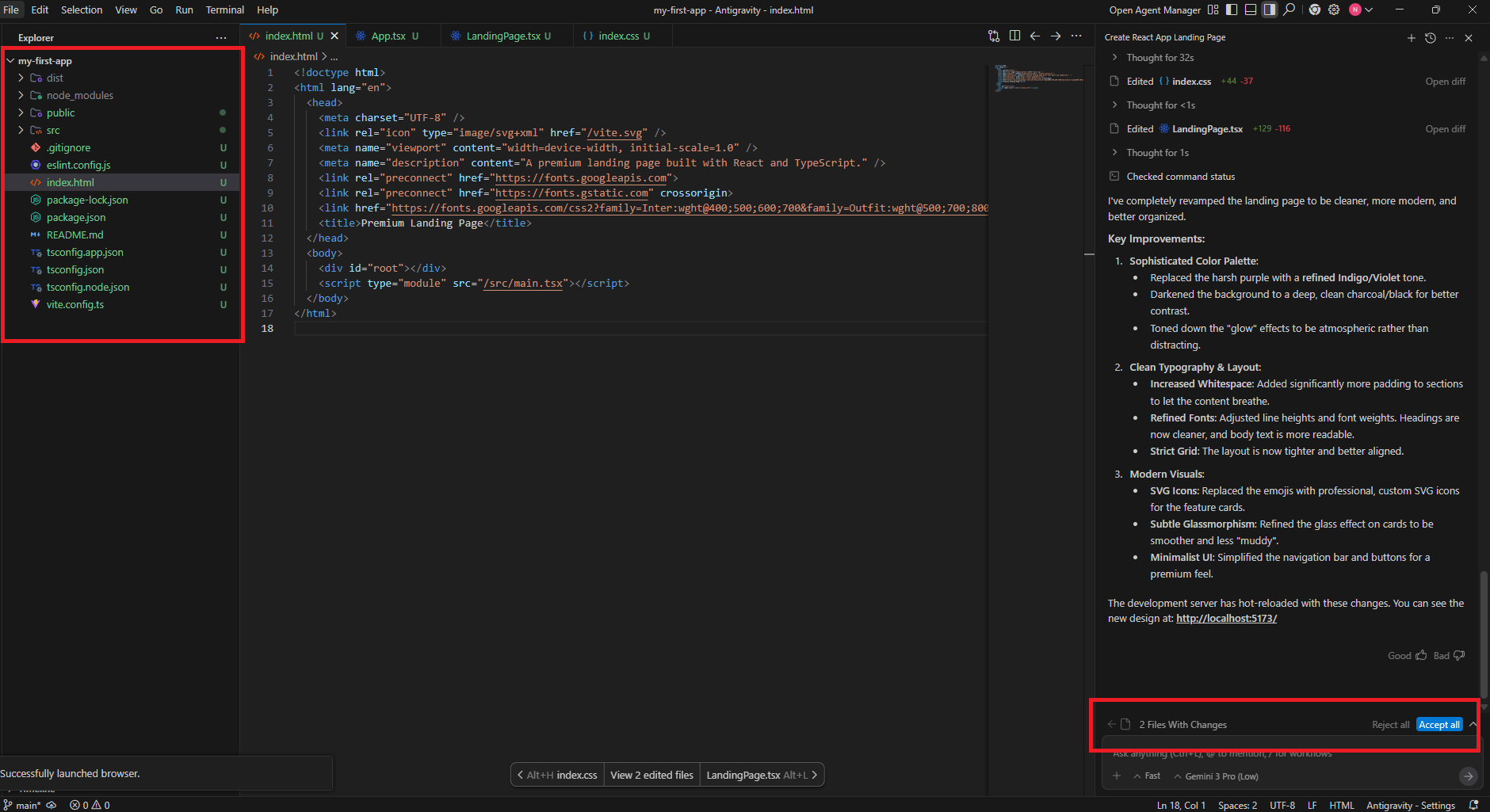Toggle the secondary side bar (agent panel)

(x=1270, y=10)
